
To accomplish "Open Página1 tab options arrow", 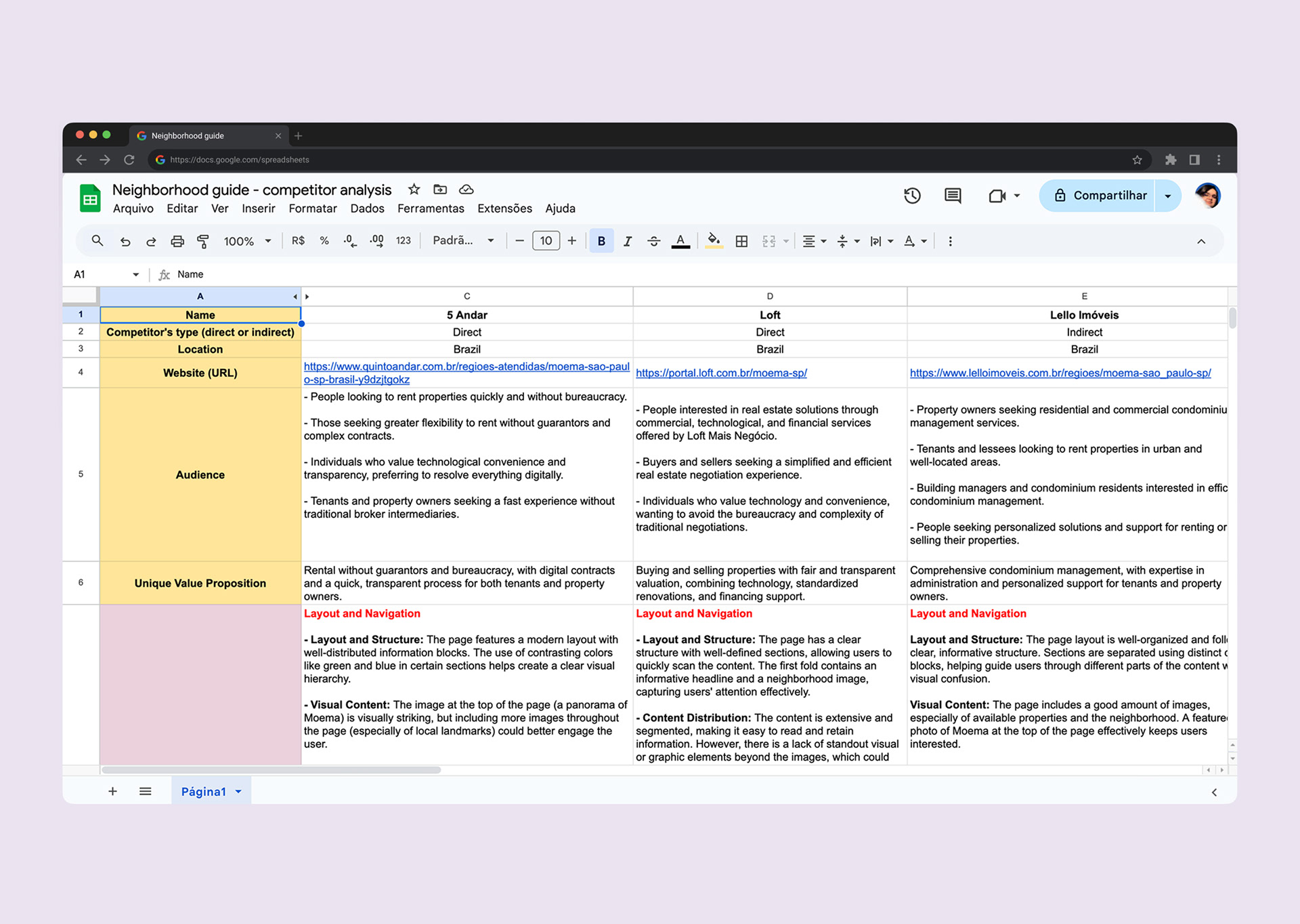I will pyautogui.click(x=238, y=792).
